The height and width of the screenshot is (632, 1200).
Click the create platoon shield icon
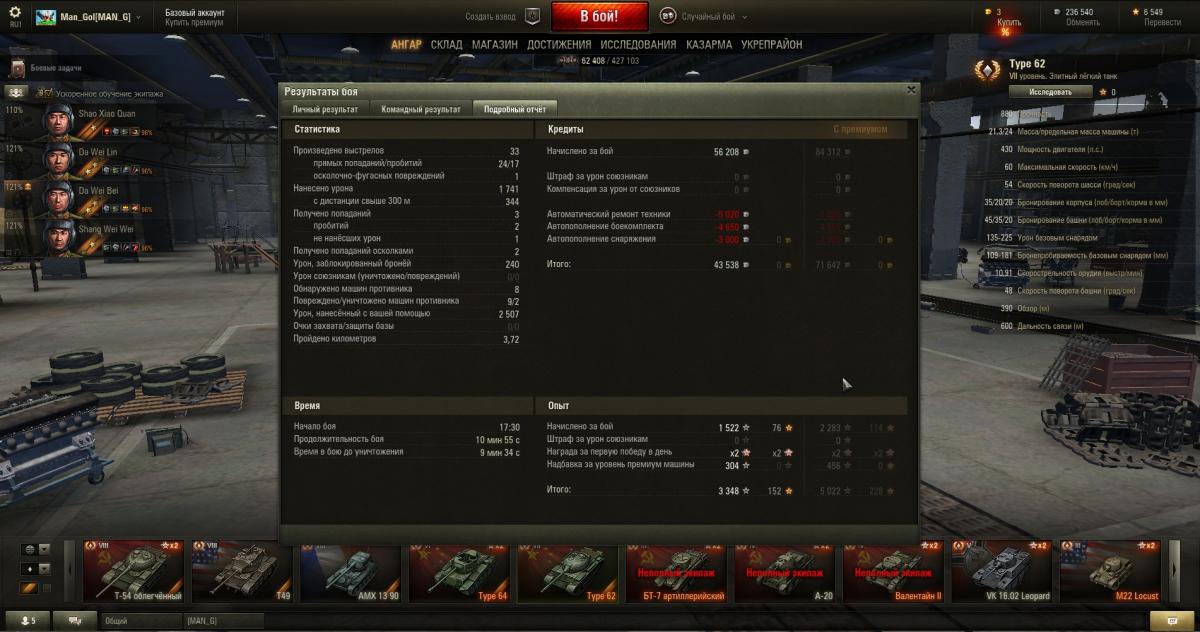[533, 16]
